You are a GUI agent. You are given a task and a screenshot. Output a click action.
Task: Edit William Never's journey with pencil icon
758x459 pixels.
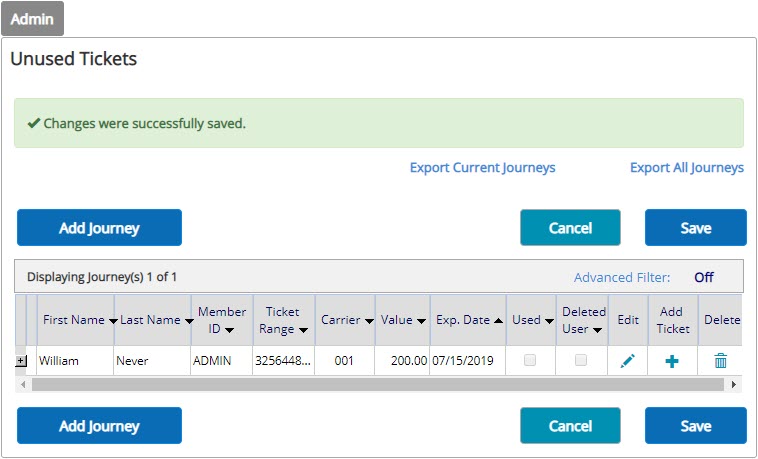(x=627, y=361)
